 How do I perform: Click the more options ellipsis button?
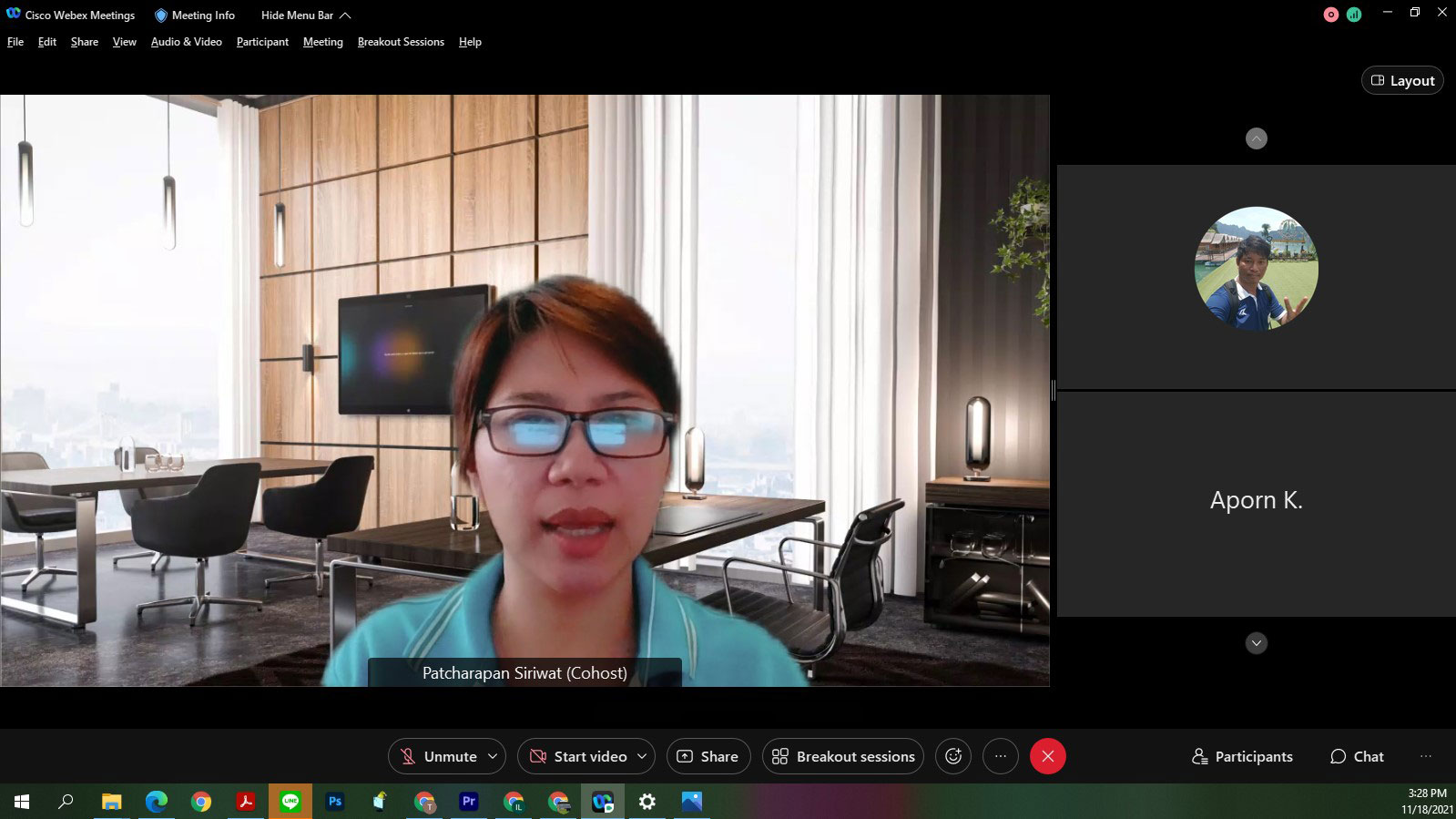point(1001,756)
